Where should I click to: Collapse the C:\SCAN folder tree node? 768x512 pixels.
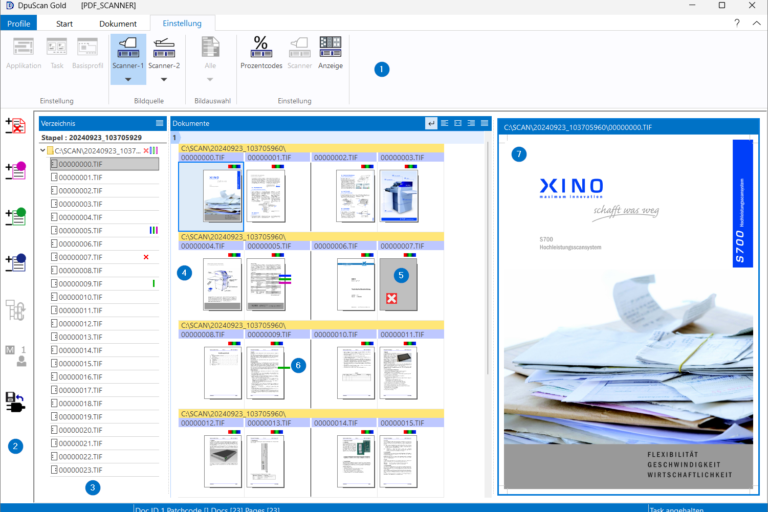(x=43, y=150)
